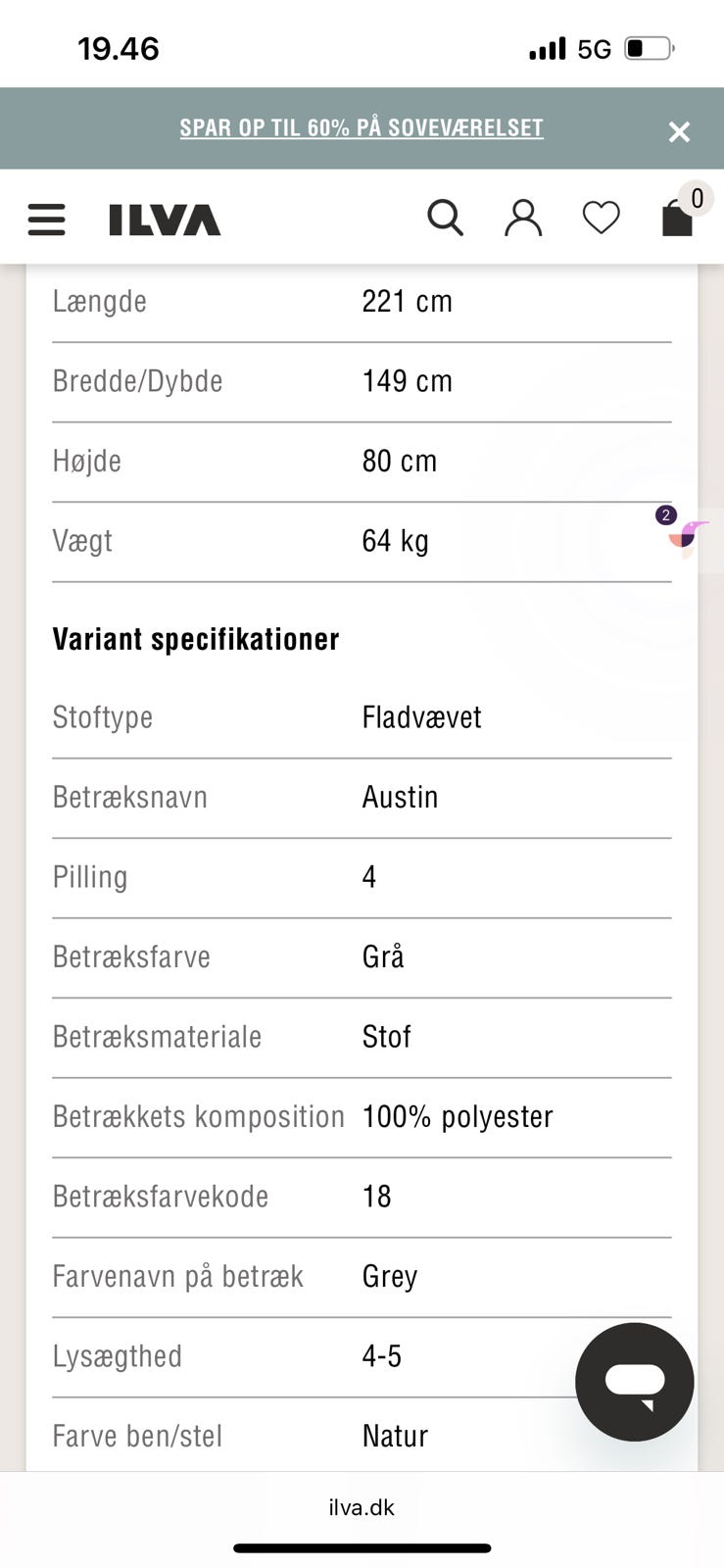Tap the Farve ben/stel Natur value
The width and height of the screenshot is (724, 1568).
click(x=395, y=1436)
